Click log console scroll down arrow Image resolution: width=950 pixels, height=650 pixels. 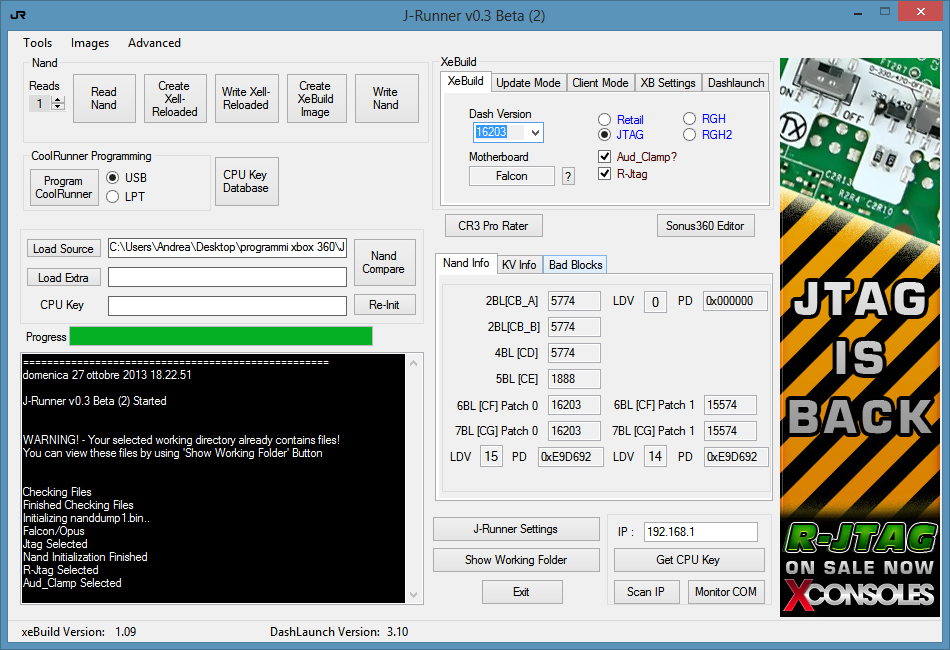coord(413,595)
